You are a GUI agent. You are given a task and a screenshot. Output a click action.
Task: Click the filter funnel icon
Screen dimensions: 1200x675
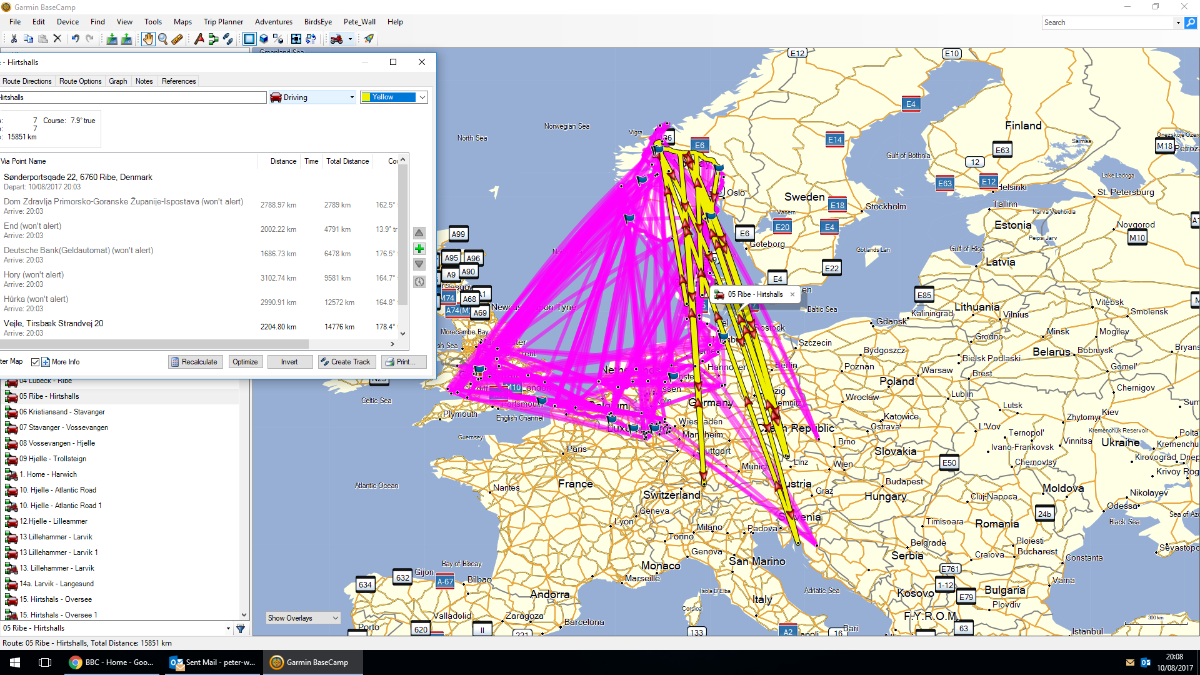coord(240,629)
